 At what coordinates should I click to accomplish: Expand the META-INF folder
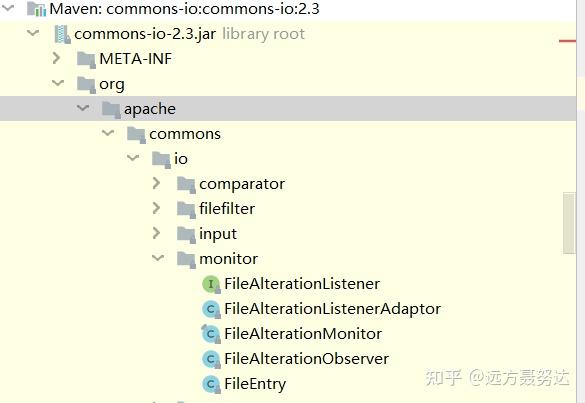click(x=57, y=58)
